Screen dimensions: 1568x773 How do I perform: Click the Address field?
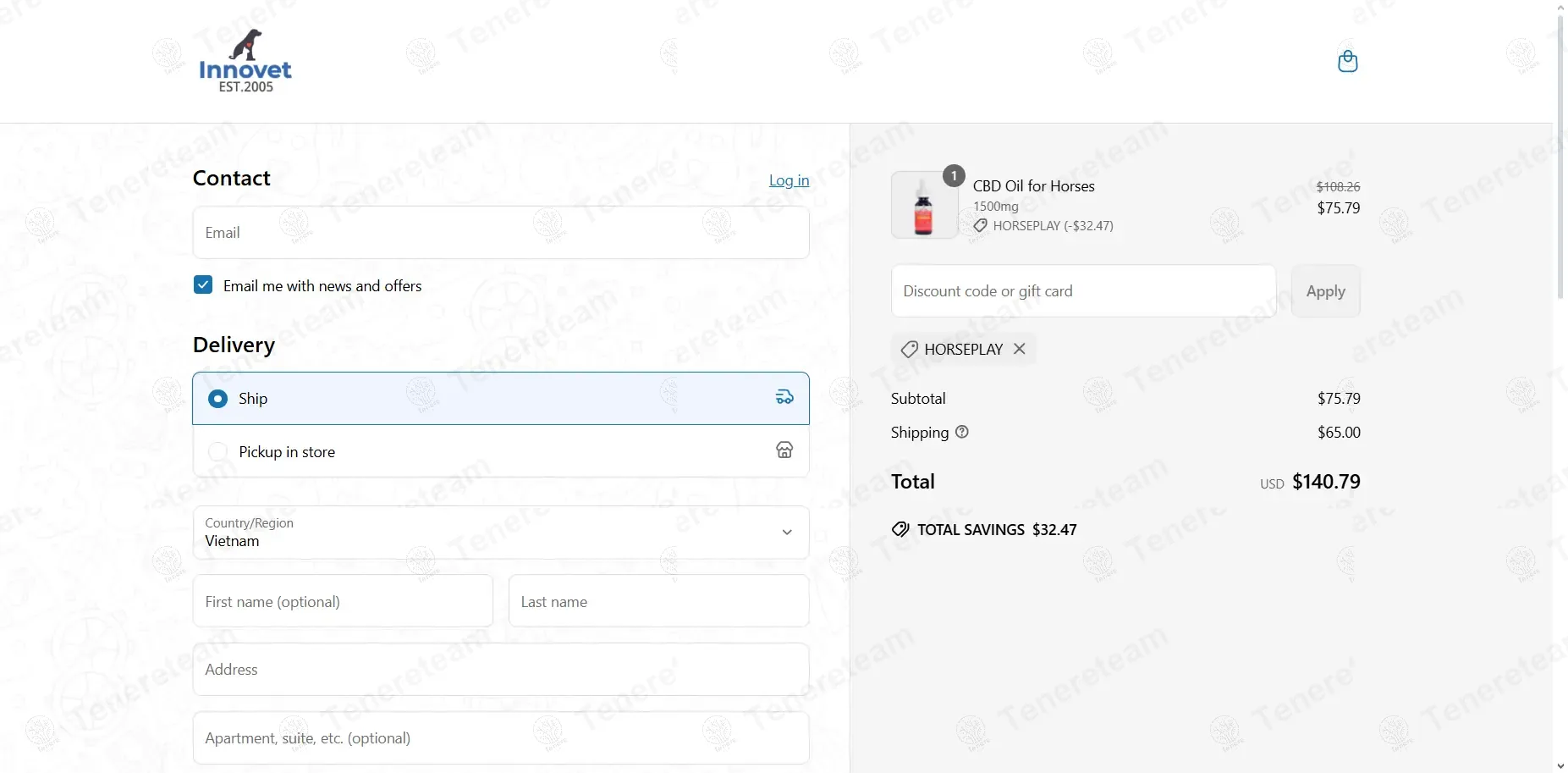pyautogui.click(x=501, y=670)
